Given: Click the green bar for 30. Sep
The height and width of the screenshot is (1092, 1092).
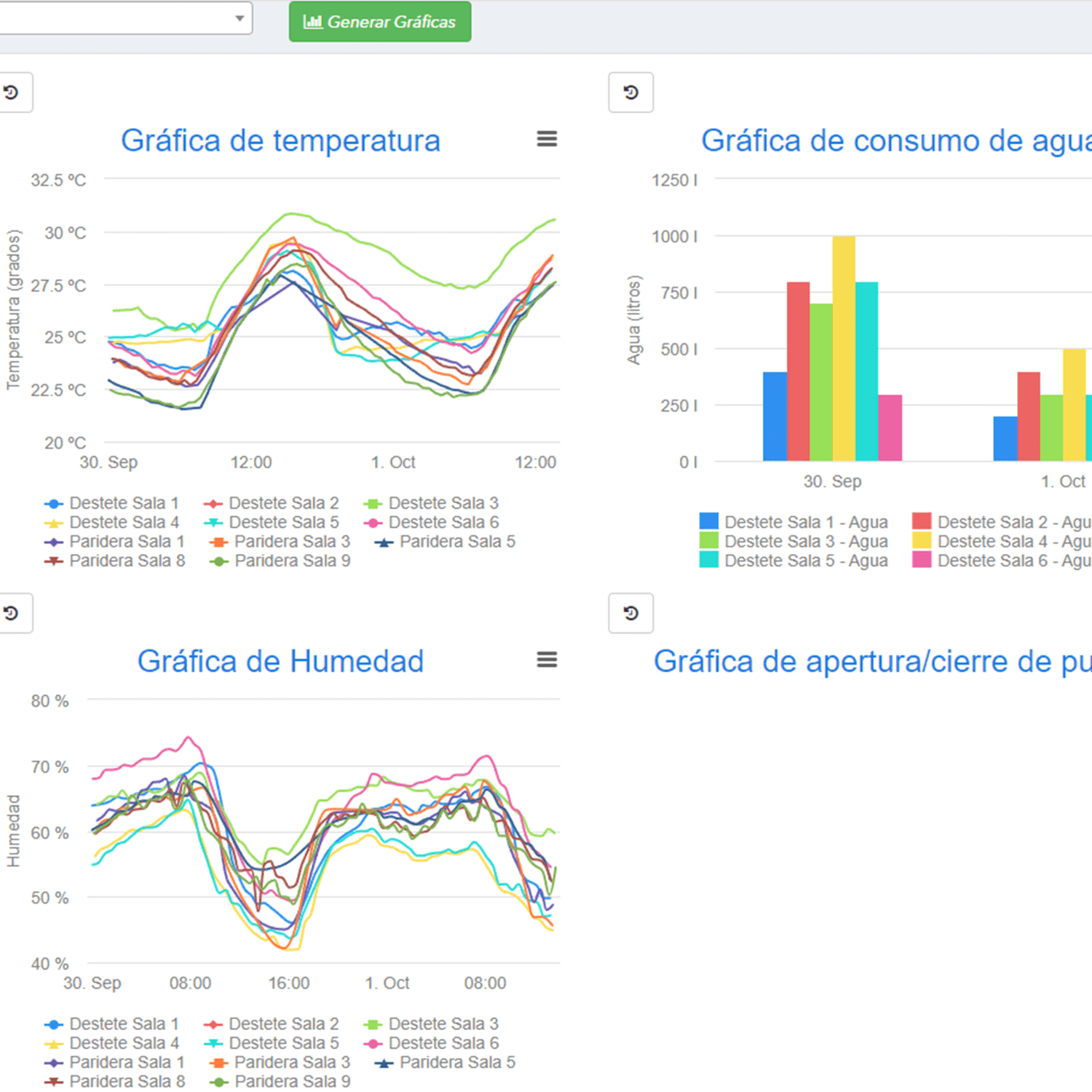Looking at the screenshot, I should [x=821, y=382].
